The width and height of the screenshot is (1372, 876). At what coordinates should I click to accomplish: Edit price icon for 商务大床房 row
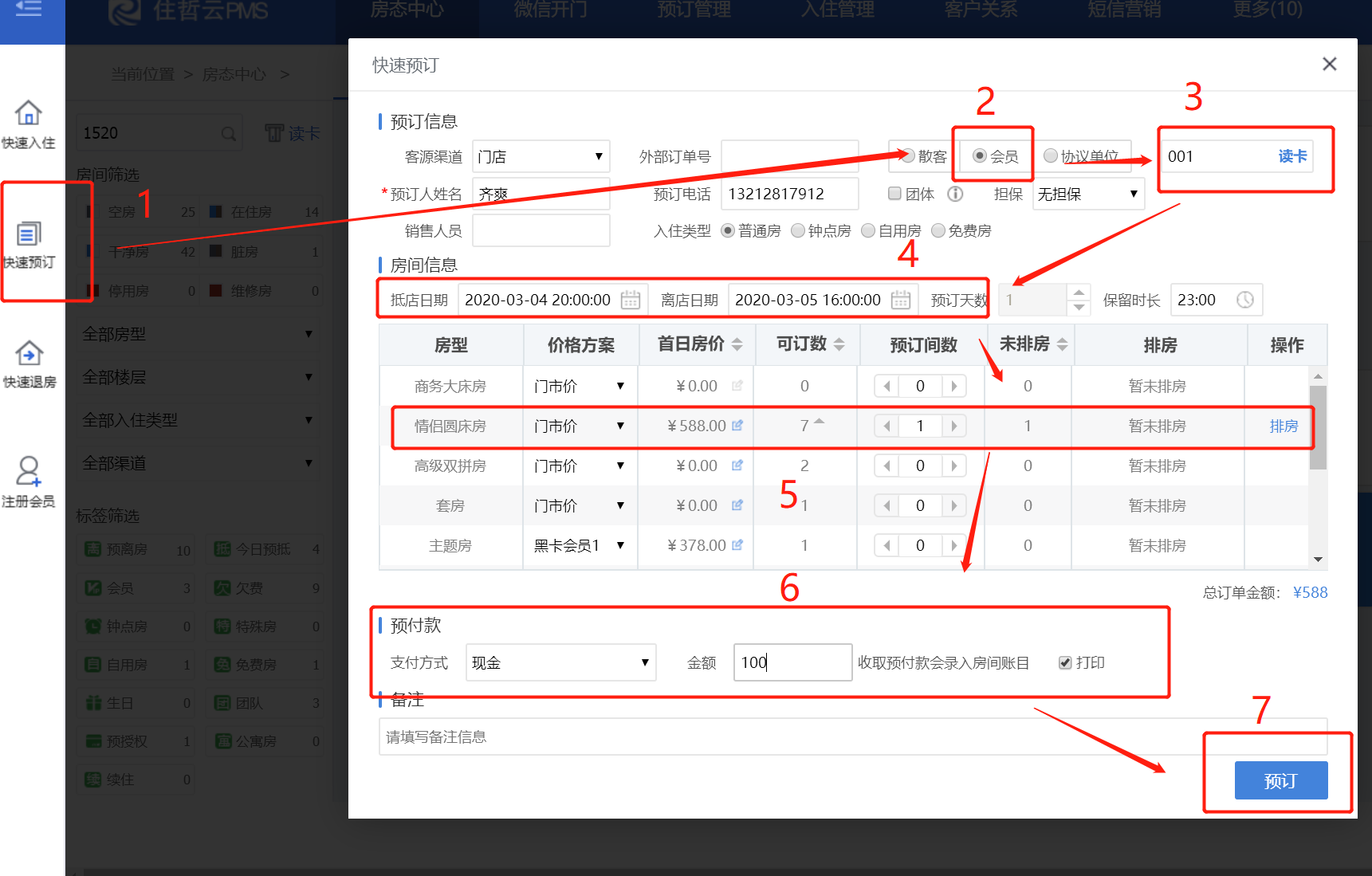click(737, 386)
